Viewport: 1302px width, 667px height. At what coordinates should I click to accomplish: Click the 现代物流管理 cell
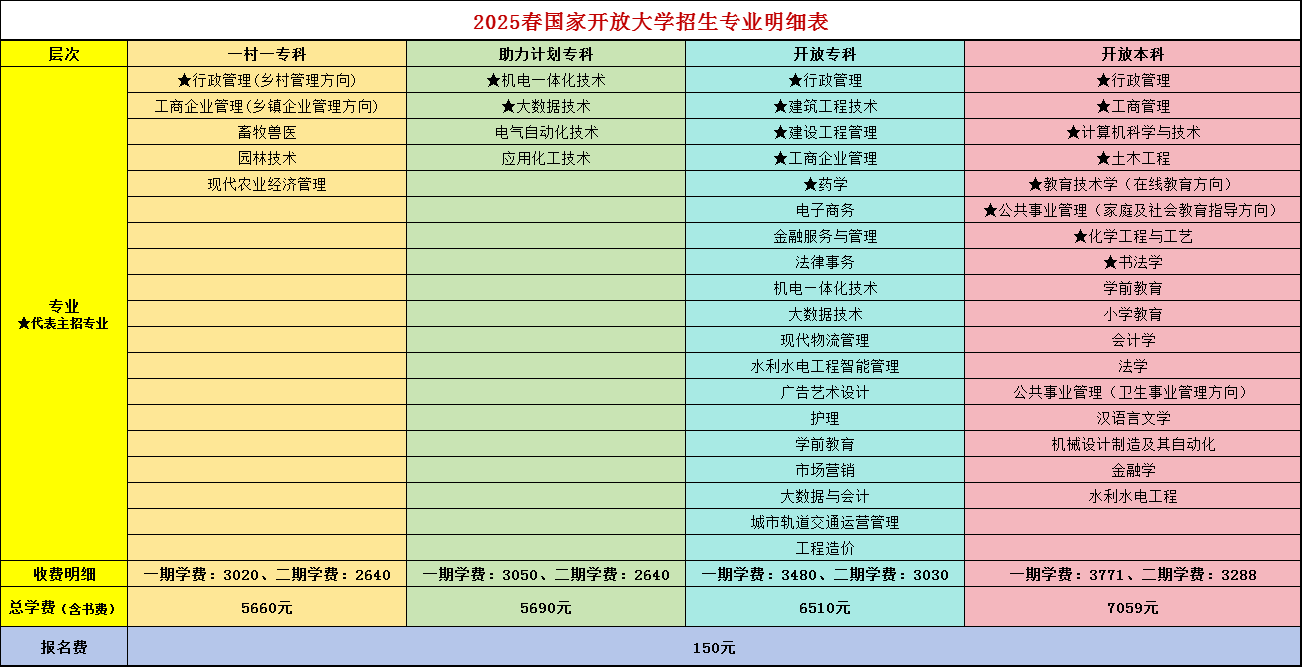pyautogui.click(x=825, y=340)
